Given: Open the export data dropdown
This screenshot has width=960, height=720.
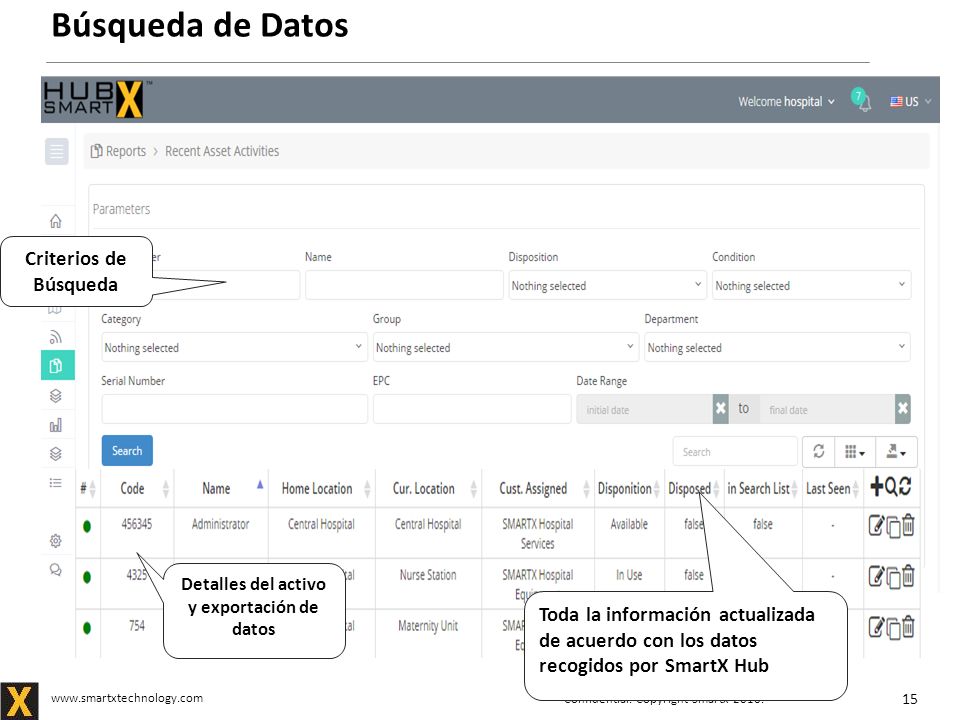Looking at the screenshot, I should (x=896, y=452).
